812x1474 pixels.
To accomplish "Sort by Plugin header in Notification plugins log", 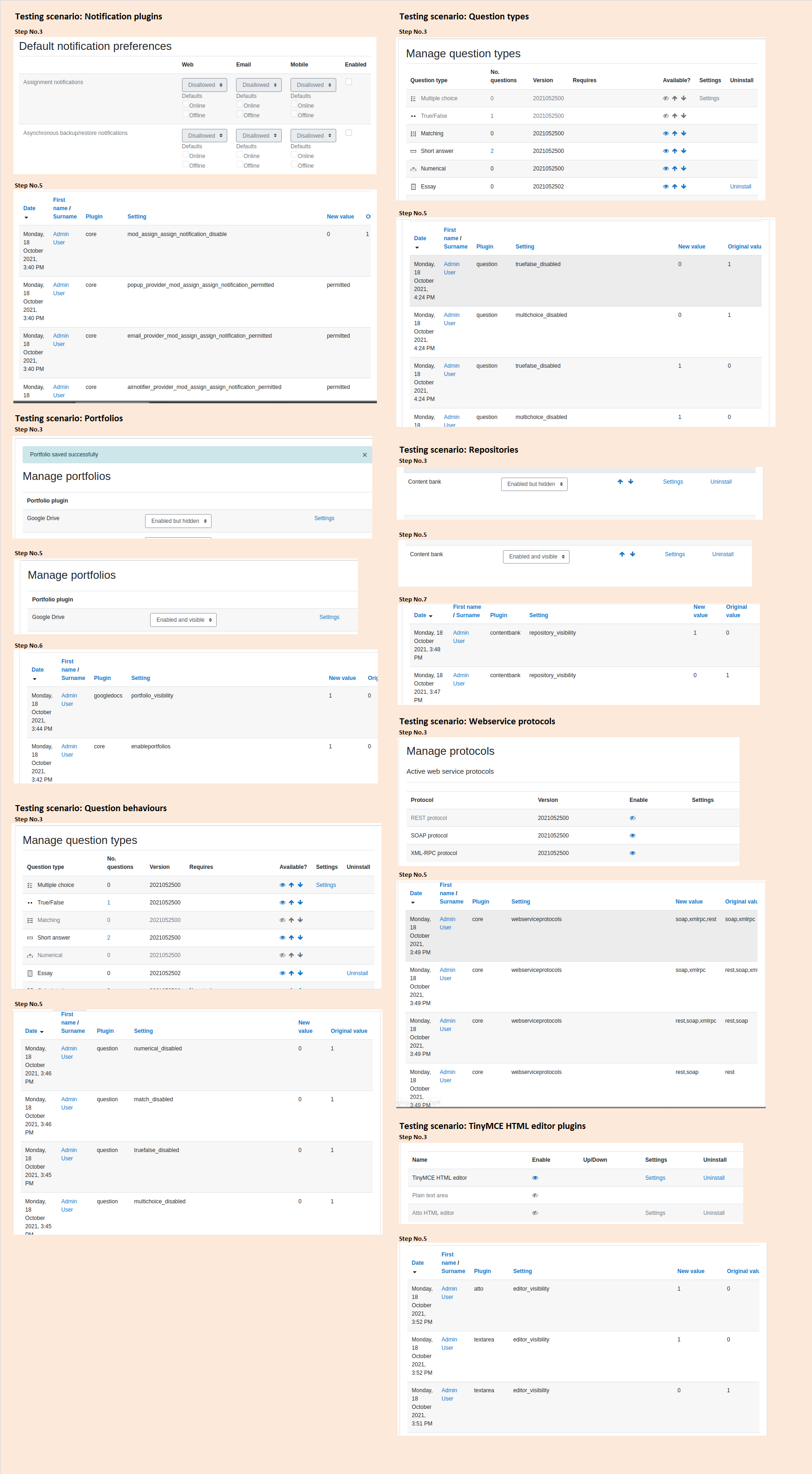I will [94, 217].
